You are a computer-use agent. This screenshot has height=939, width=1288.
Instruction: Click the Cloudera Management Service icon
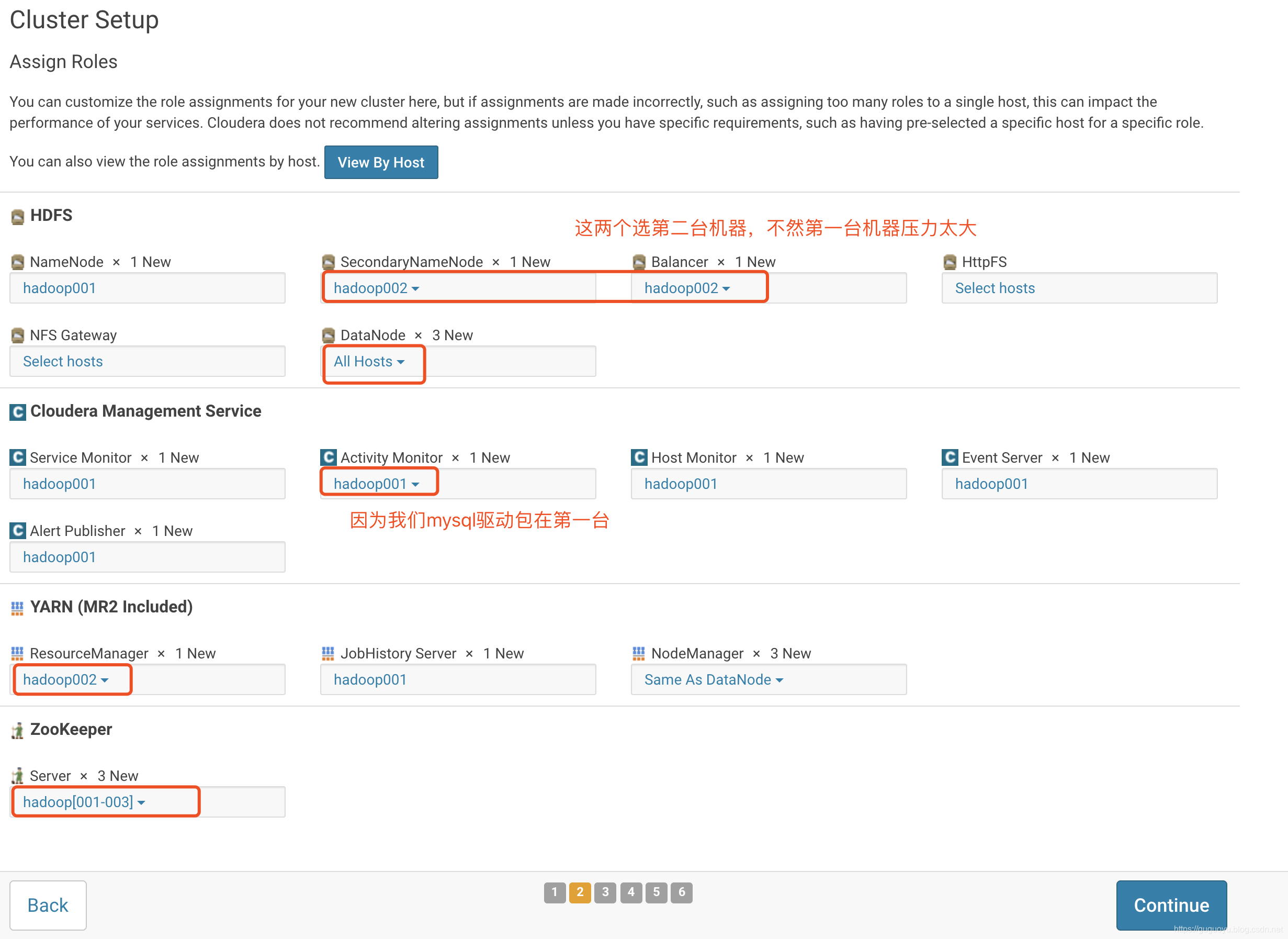(x=18, y=411)
